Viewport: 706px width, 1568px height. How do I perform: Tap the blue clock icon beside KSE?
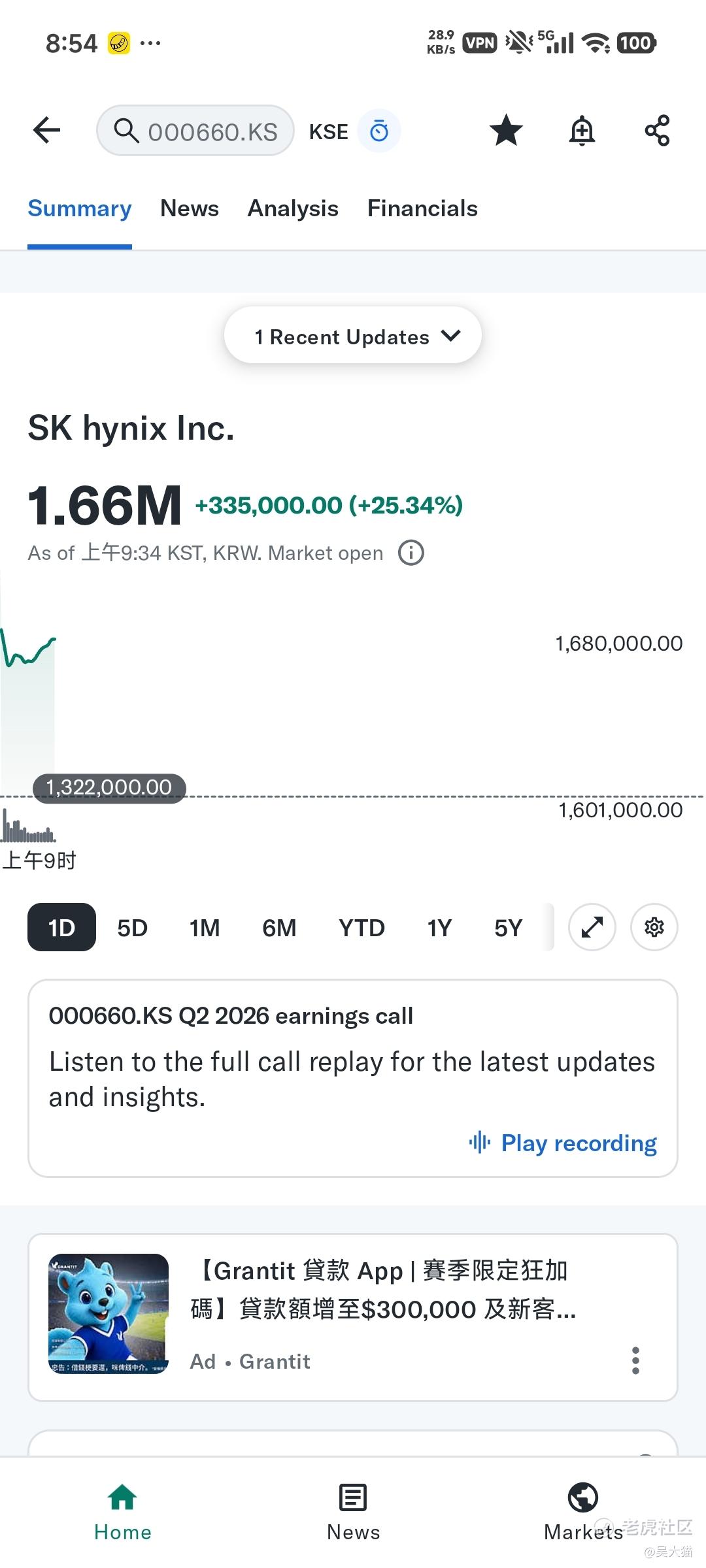[x=379, y=131]
